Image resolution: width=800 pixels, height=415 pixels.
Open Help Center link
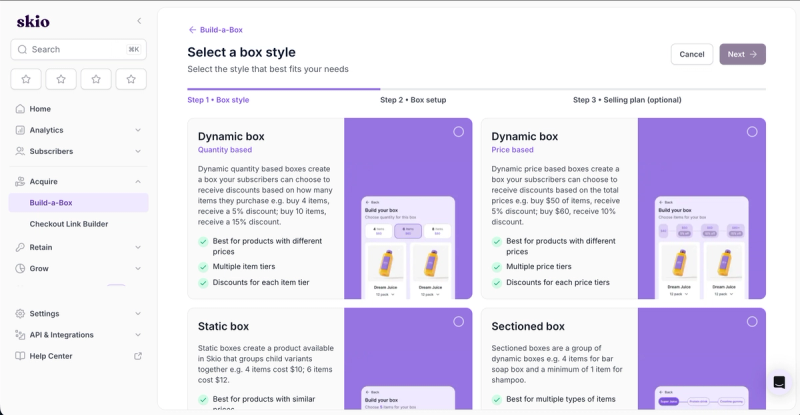(79, 356)
